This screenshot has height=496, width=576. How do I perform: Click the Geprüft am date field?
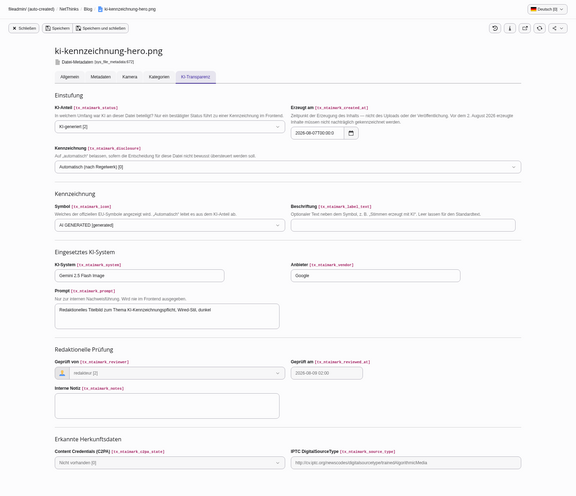tap(327, 373)
